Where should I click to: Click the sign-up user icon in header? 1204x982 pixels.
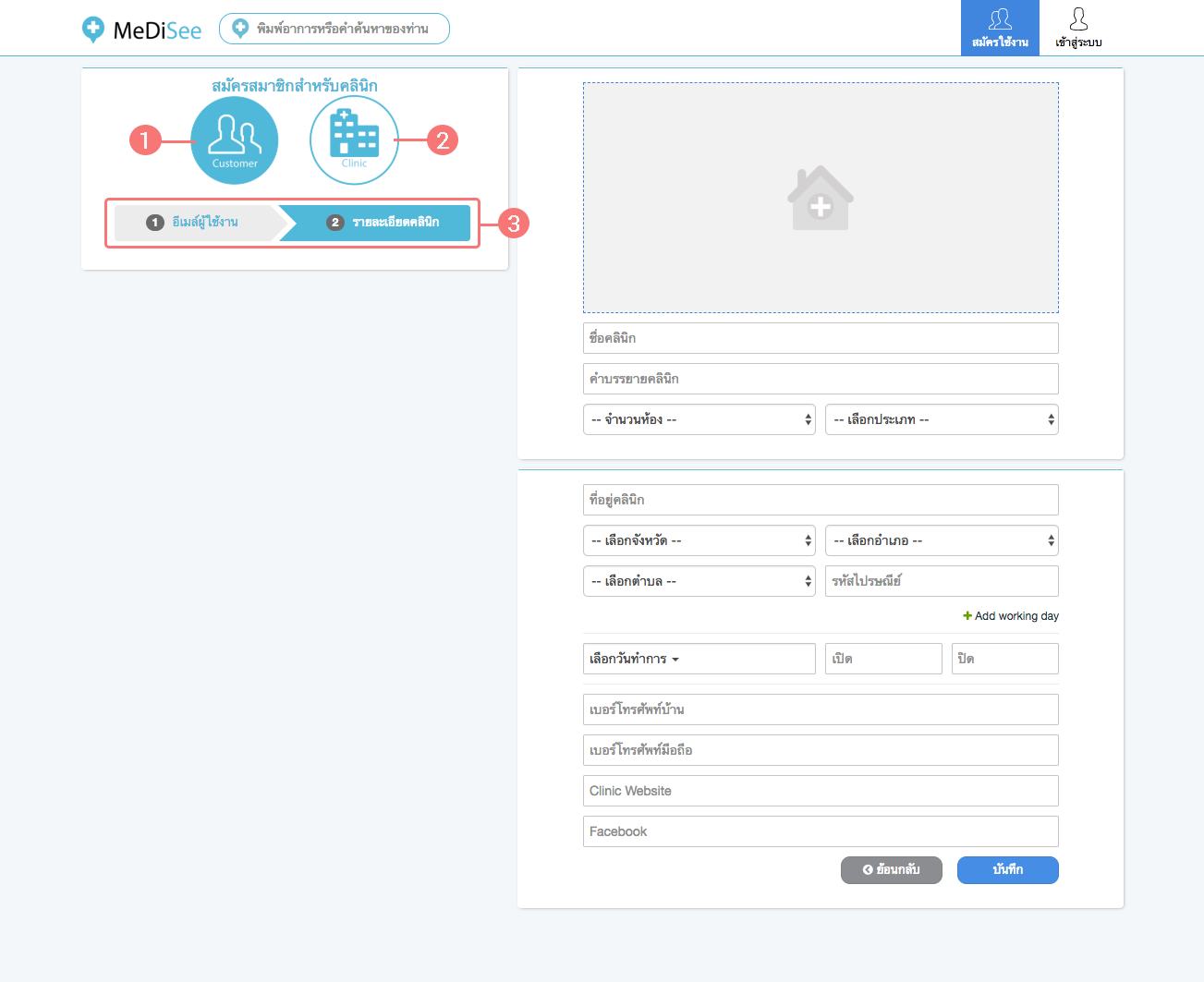pos(1000,19)
